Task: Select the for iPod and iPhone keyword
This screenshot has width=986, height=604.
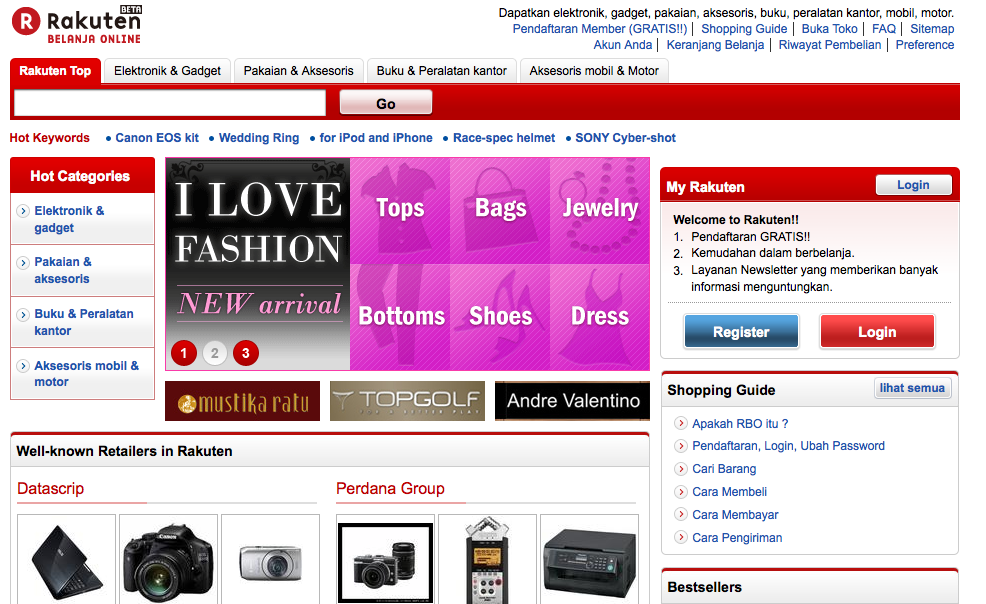Action: (376, 138)
